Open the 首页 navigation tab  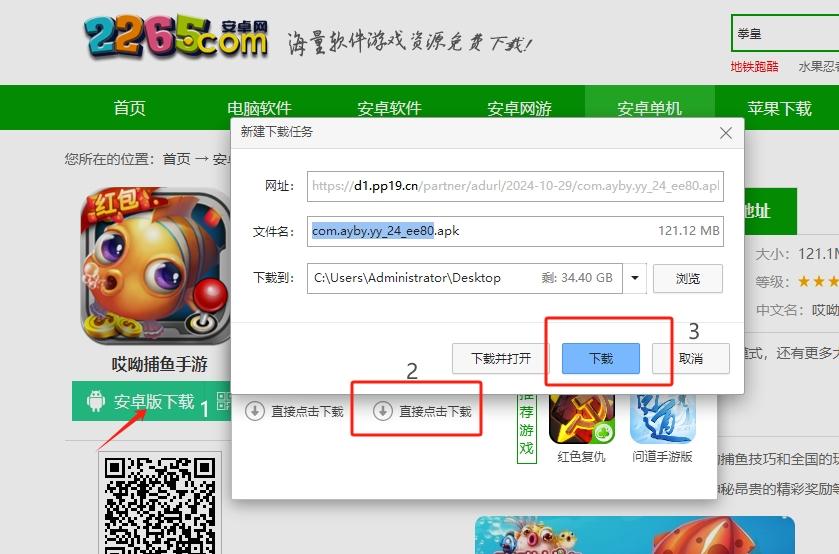pos(130,108)
